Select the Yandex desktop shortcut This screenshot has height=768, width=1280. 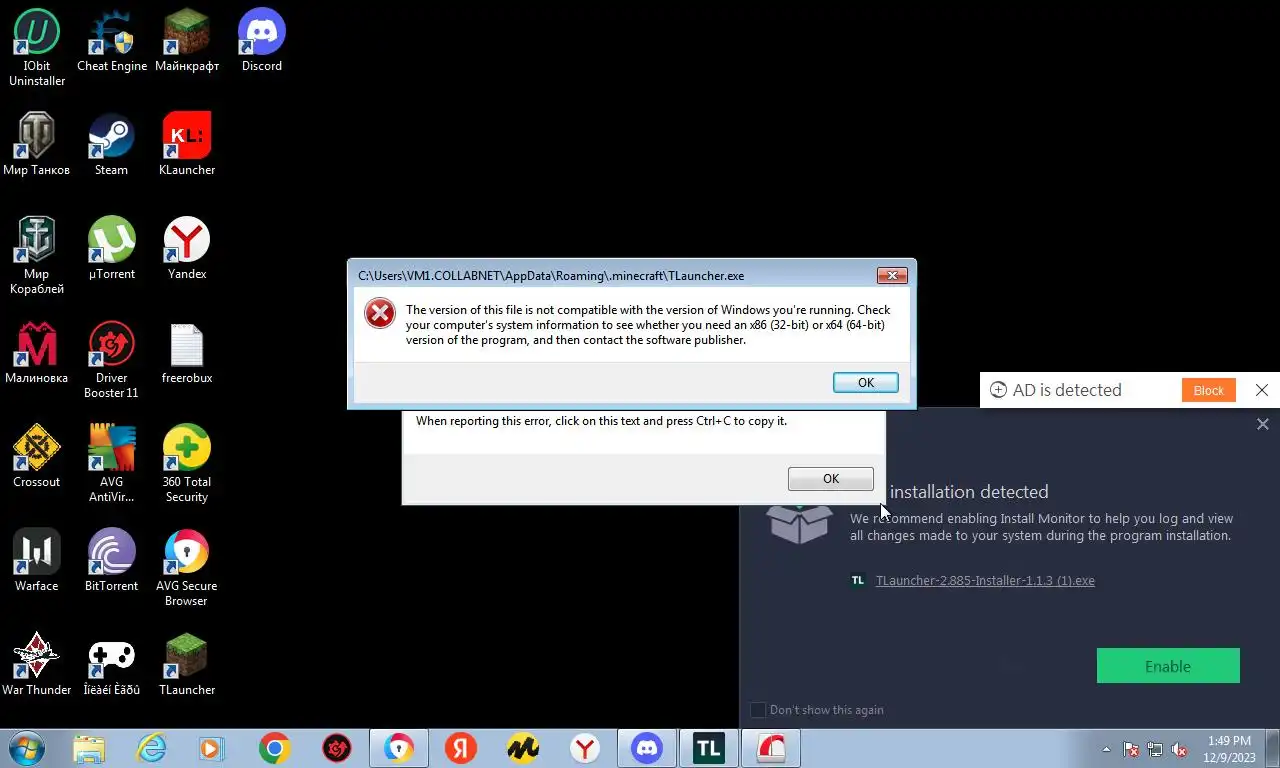point(187,248)
